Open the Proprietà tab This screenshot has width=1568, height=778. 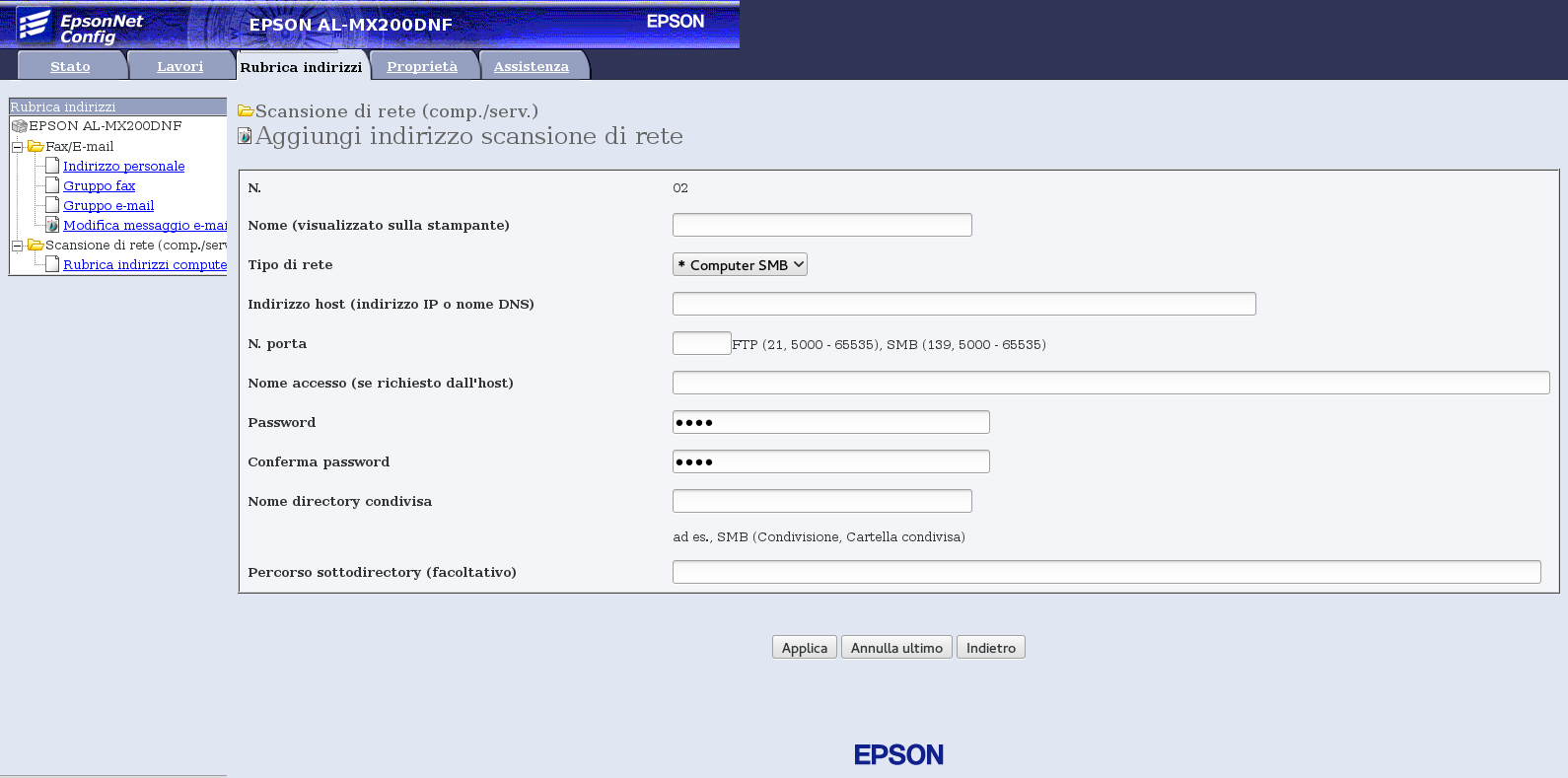pyautogui.click(x=422, y=66)
